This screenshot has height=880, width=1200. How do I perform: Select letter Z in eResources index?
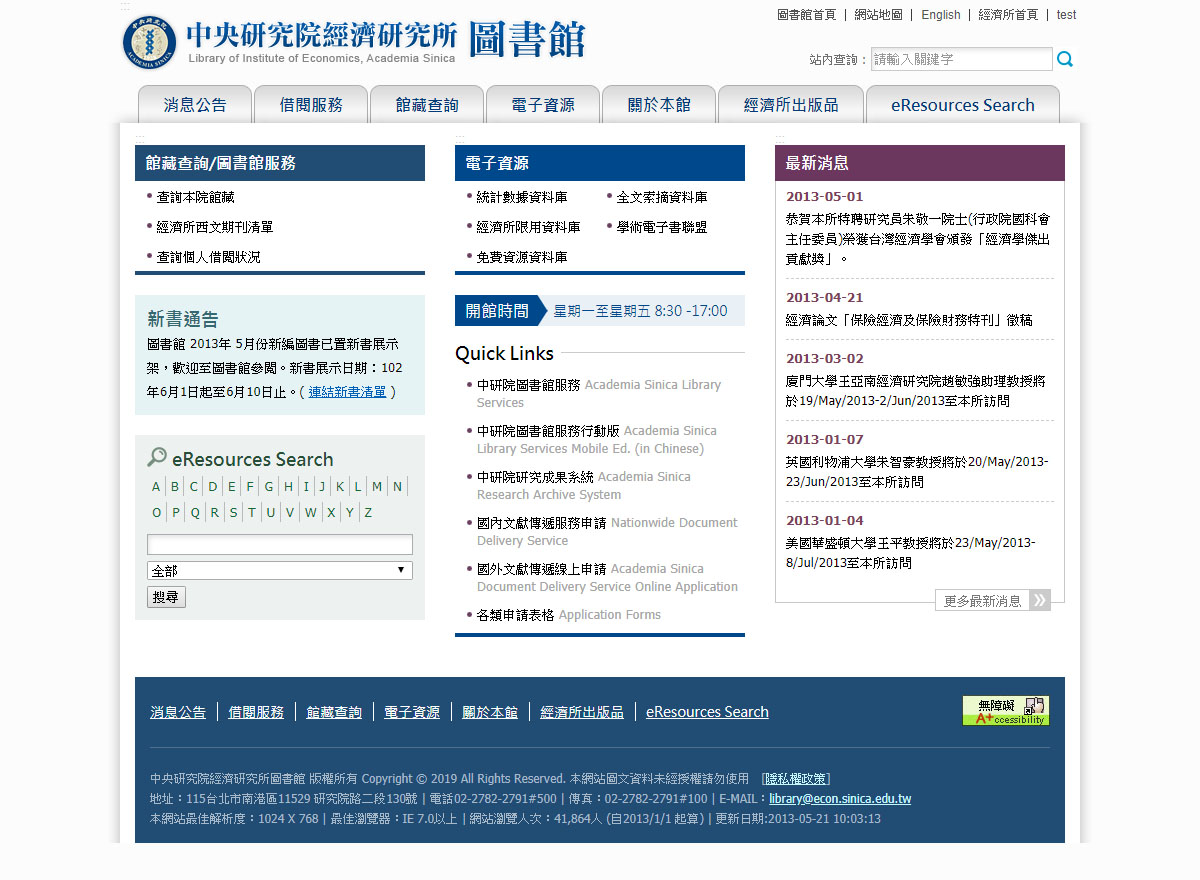click(x=368, y=513)
